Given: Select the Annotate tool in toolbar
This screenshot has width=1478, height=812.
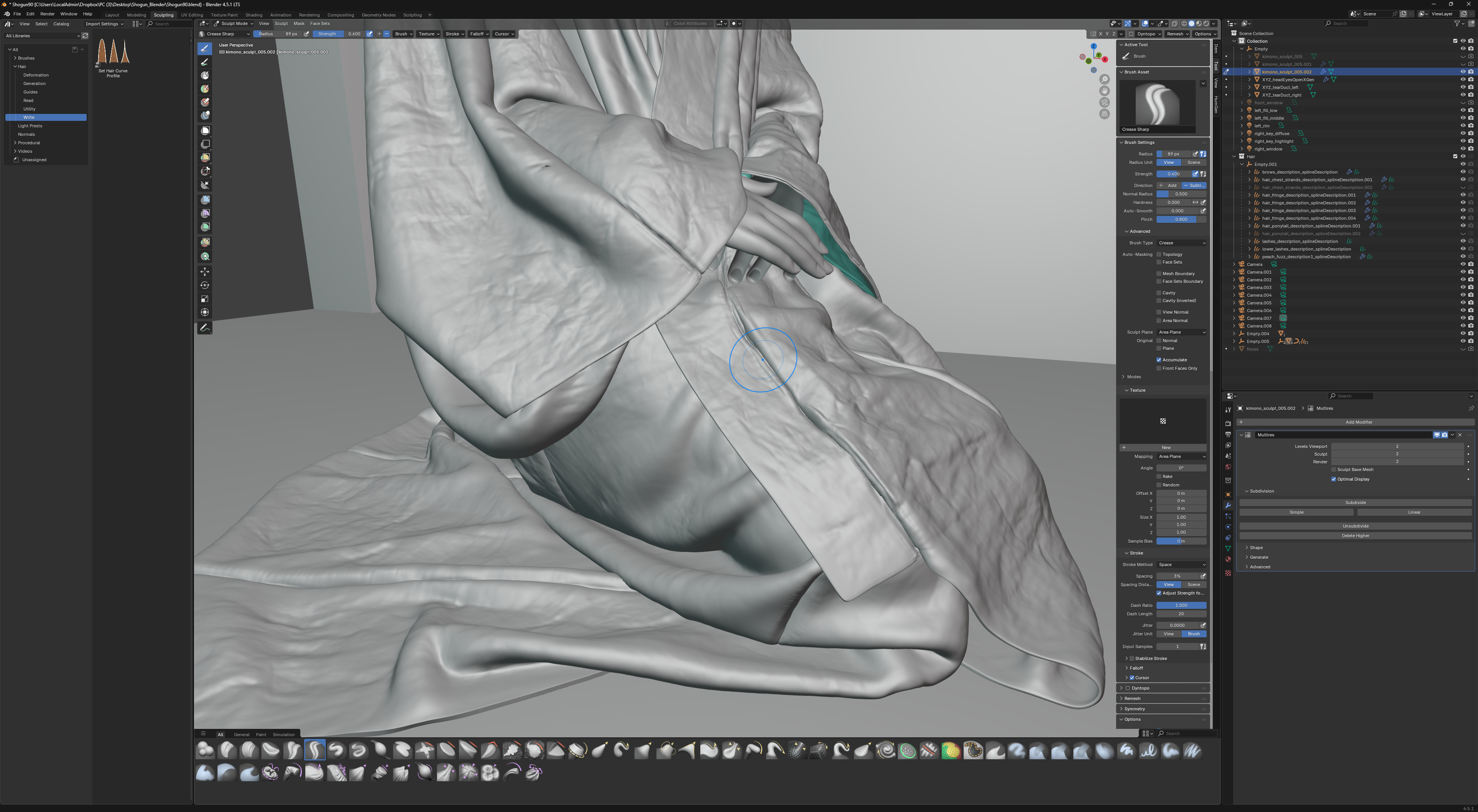Looking at the screenshot, I should 205,328.
